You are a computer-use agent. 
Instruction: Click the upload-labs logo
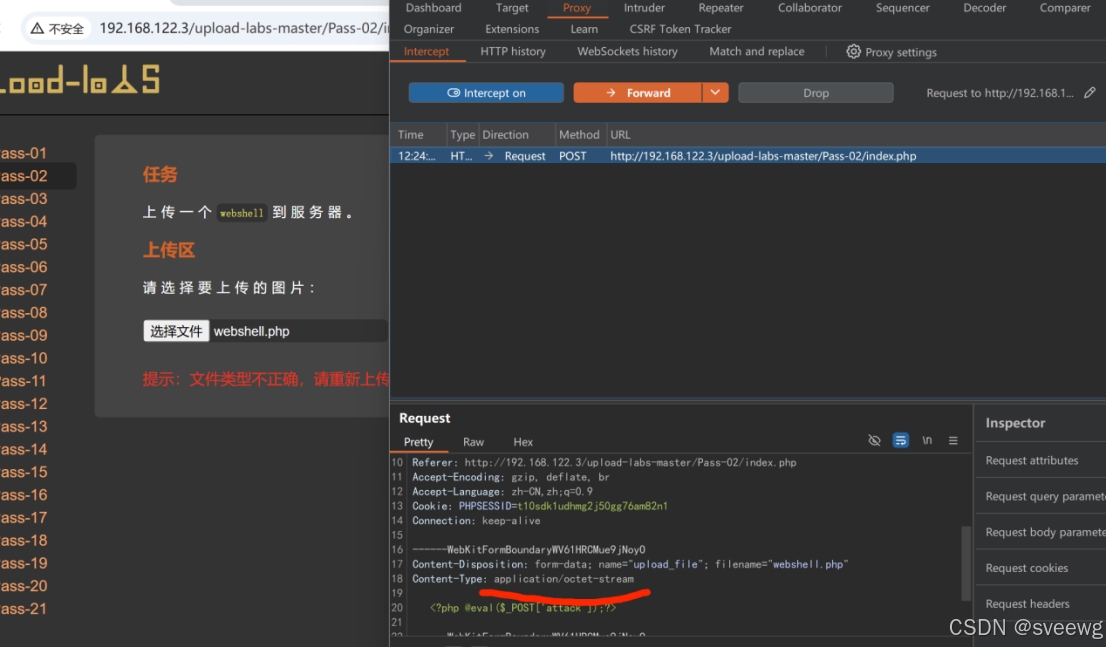point(80,80)
